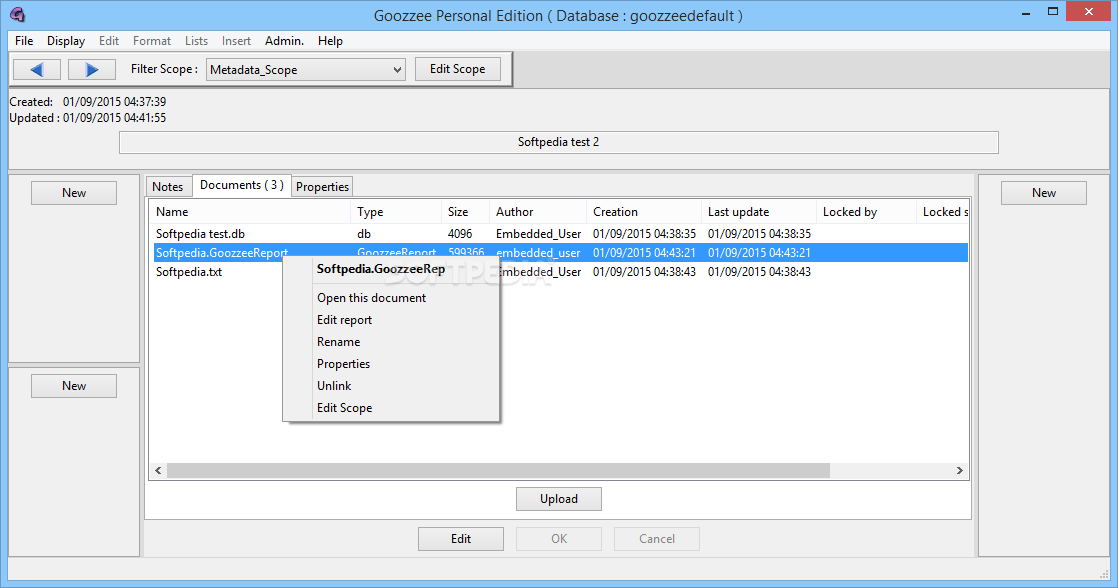This screenshot has height=588, width=1118.
Task: Click New button in lower left panel
Action: [74, 386]
